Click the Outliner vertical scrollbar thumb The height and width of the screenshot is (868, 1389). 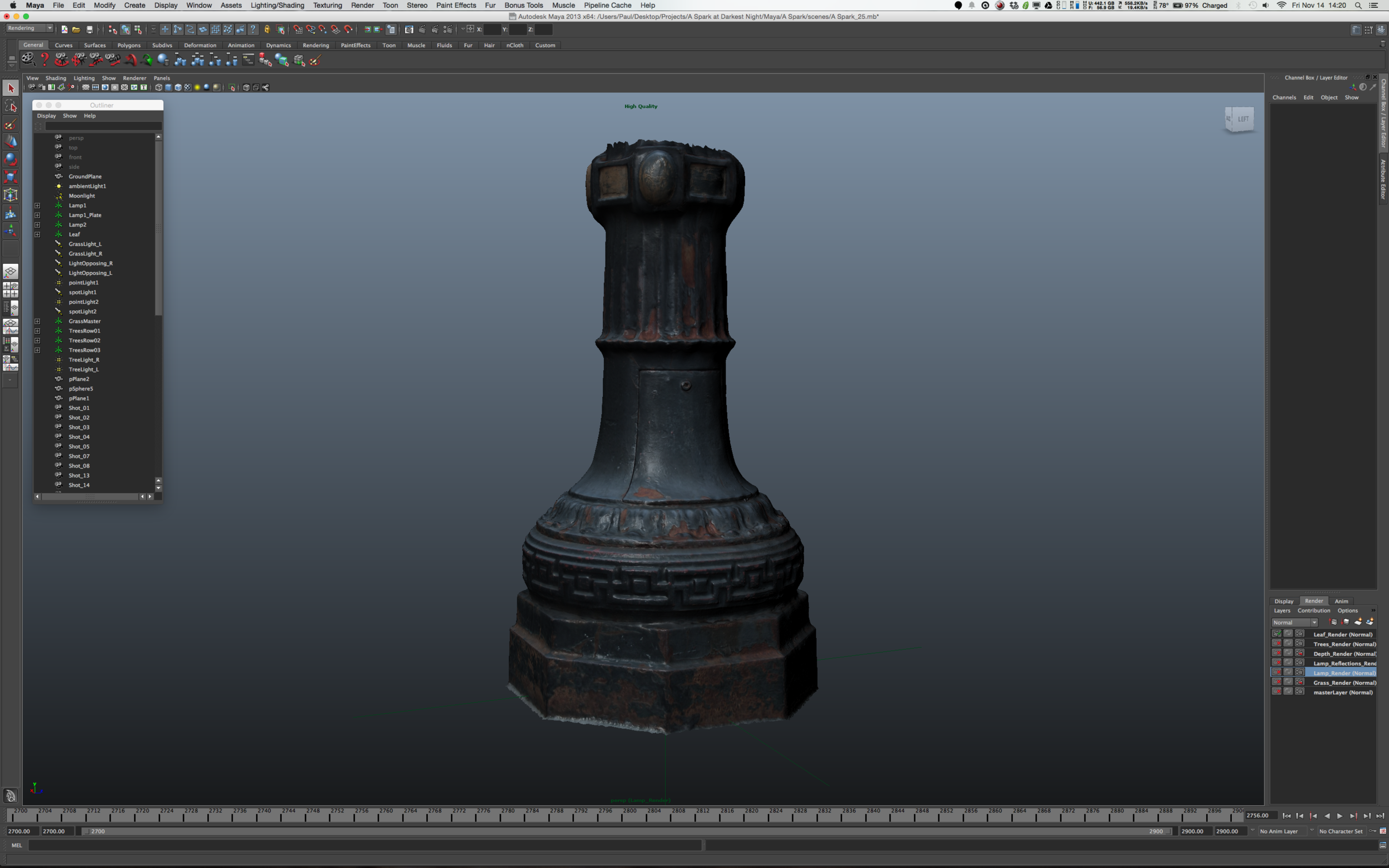[158, 228]
